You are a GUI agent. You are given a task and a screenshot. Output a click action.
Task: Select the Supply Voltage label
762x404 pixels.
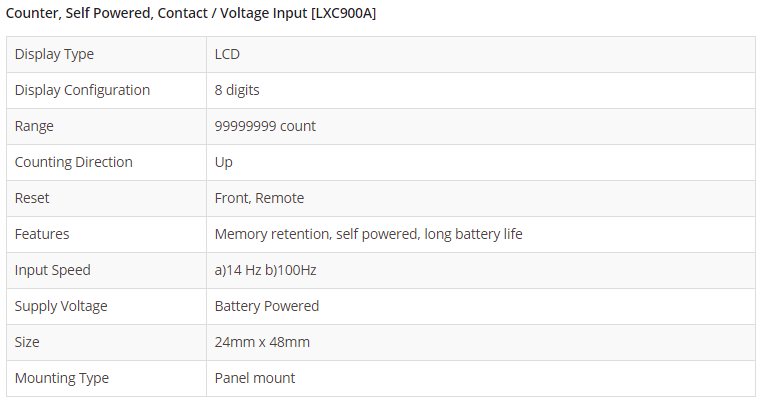pyautogui.click(x=61, y=306)
